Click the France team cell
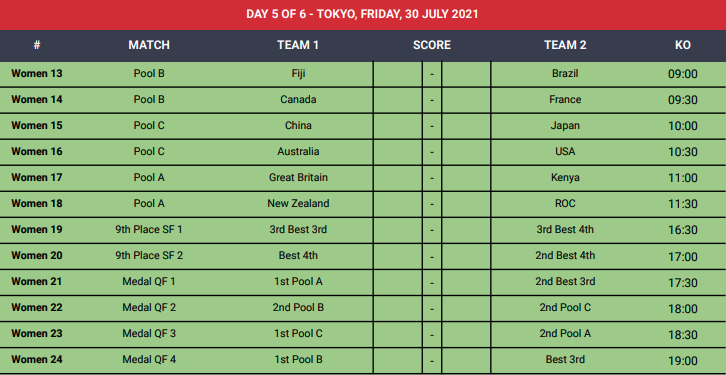 pos(565,100)
